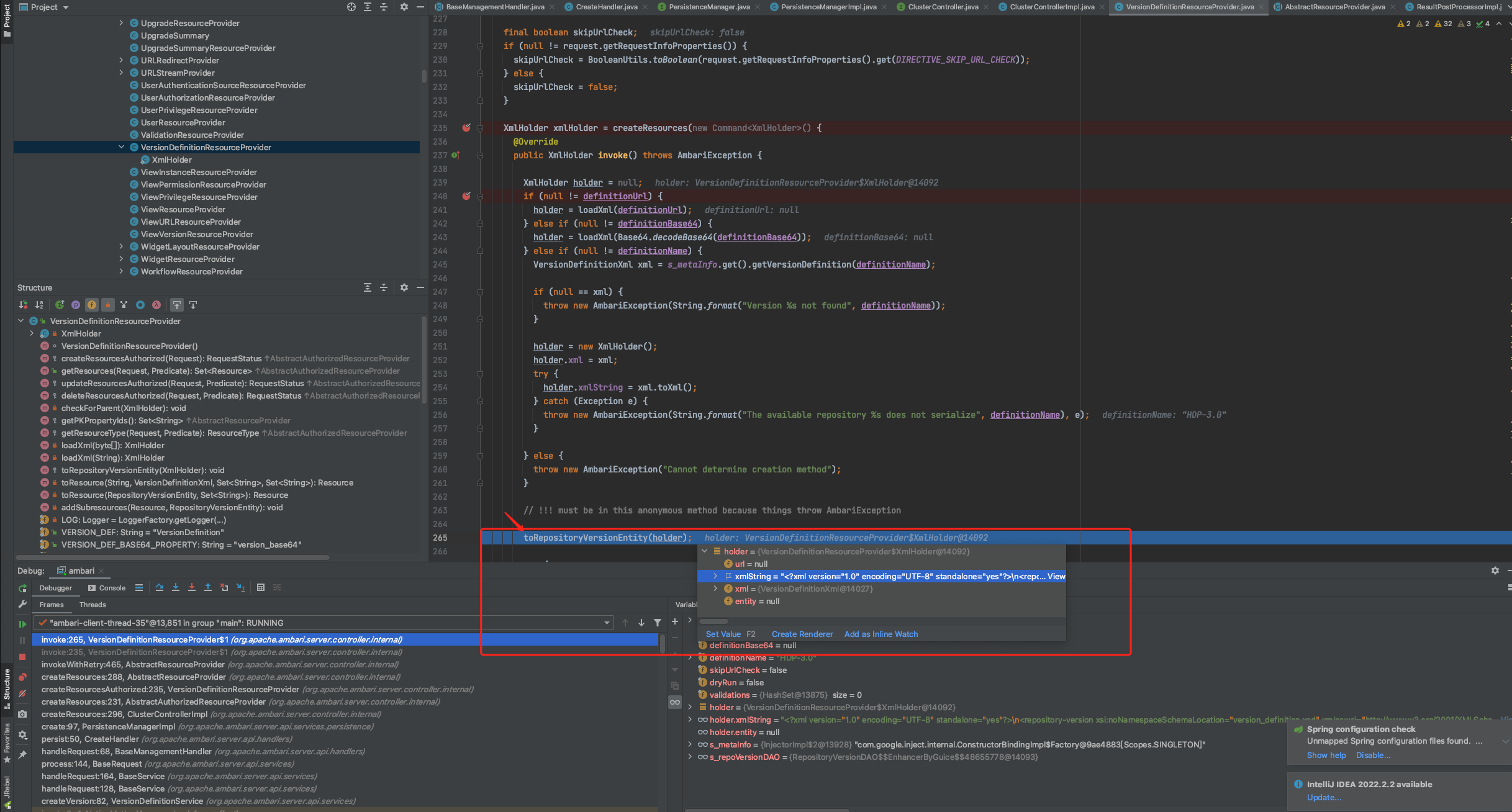Viewport: 1512px width, 812px height.
Task: Click the Structure panel Collapse All icon
Action: pos(384,287)
